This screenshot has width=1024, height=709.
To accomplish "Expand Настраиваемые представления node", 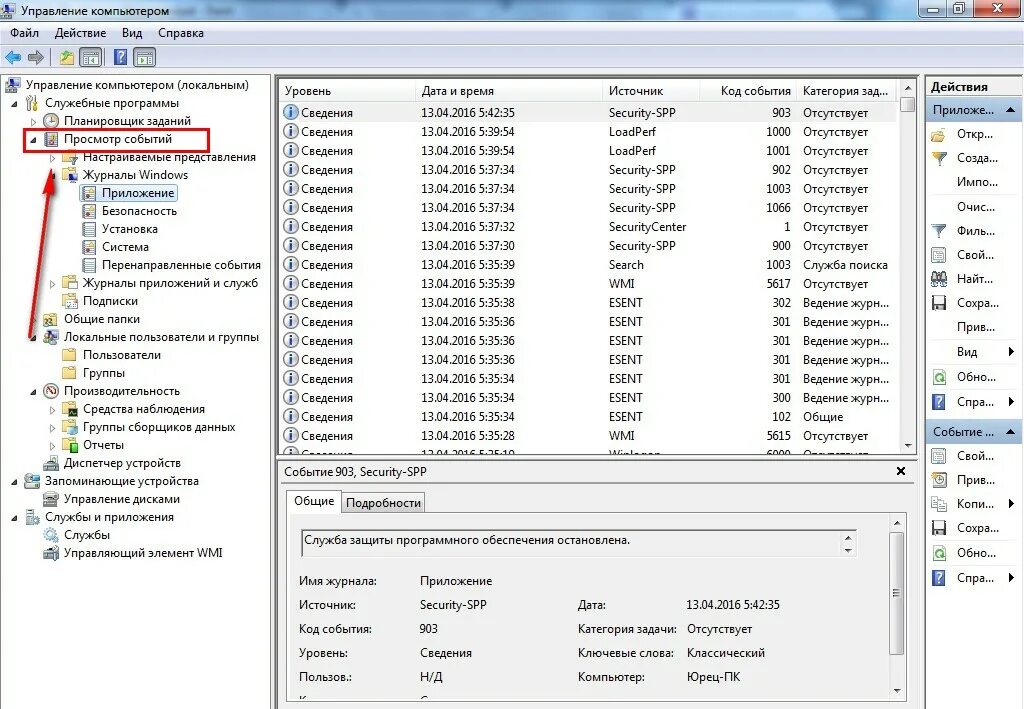I will 52,157.
